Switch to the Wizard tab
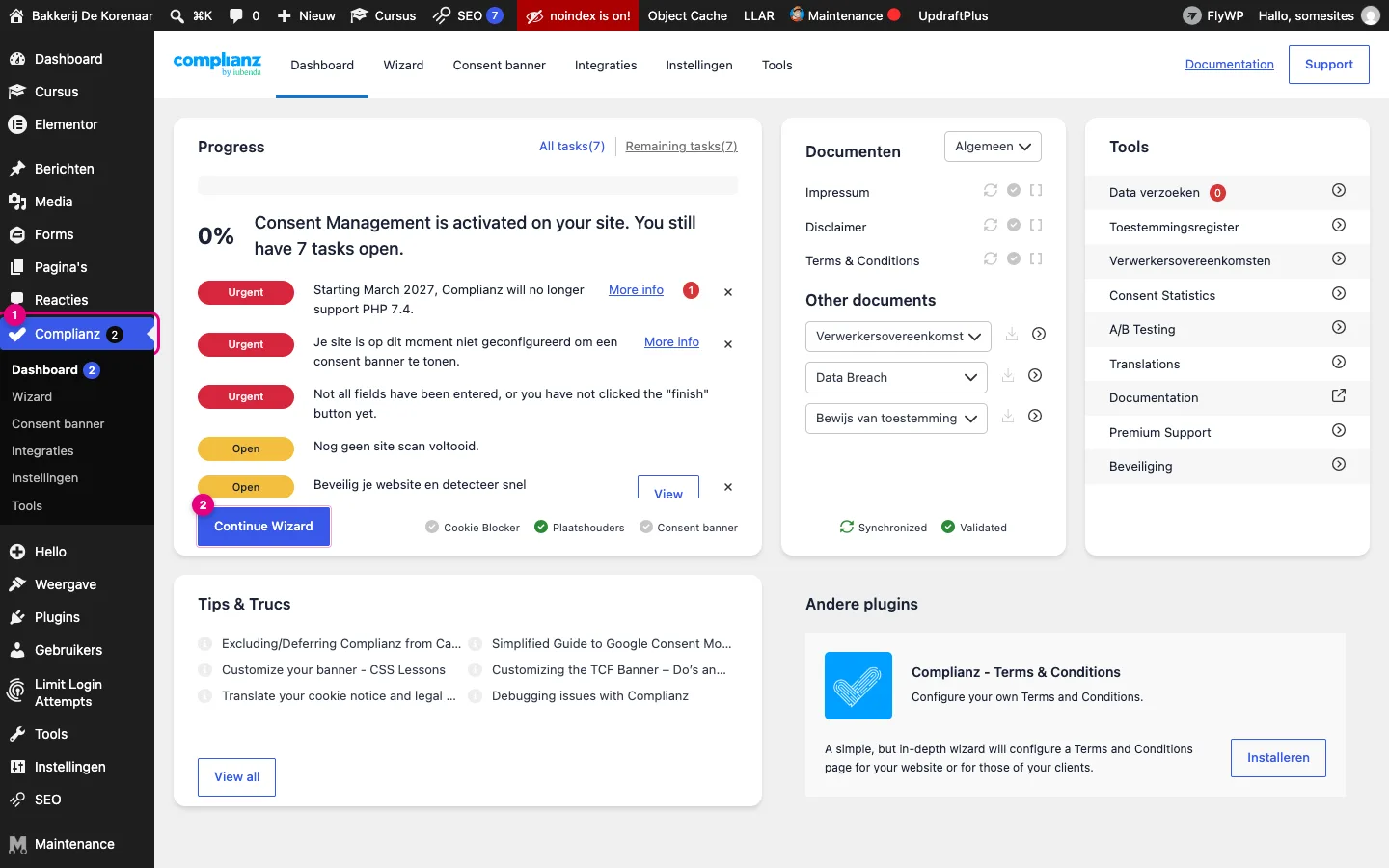The height and width of the screenshot is (868, 1389). pos(403,65)
